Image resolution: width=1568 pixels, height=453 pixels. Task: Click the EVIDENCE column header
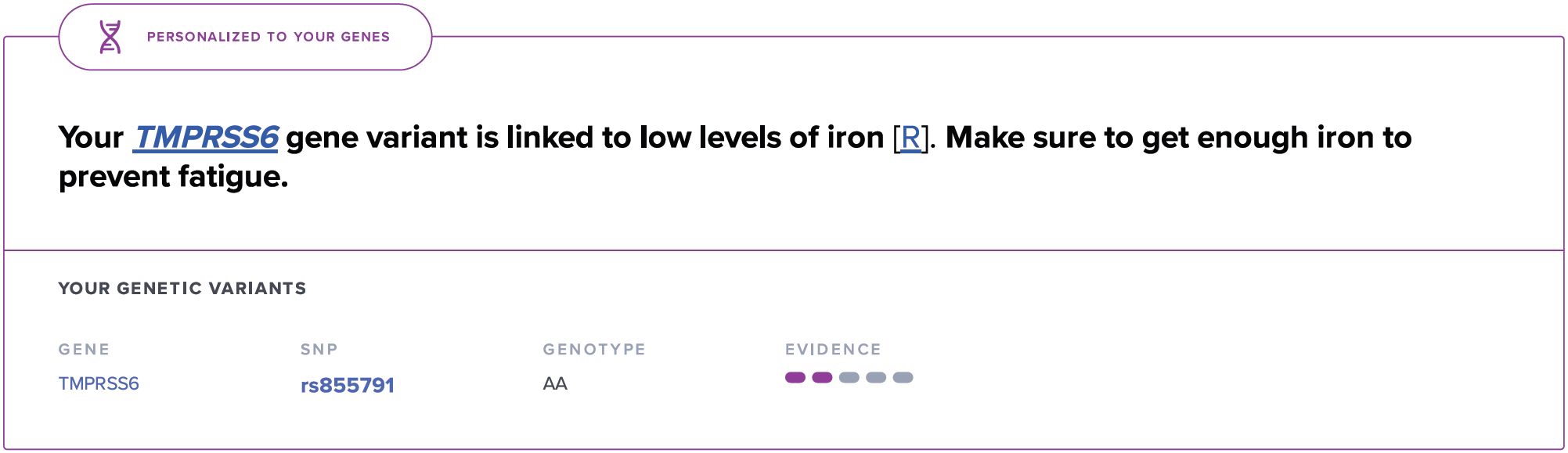pos(833,349)
